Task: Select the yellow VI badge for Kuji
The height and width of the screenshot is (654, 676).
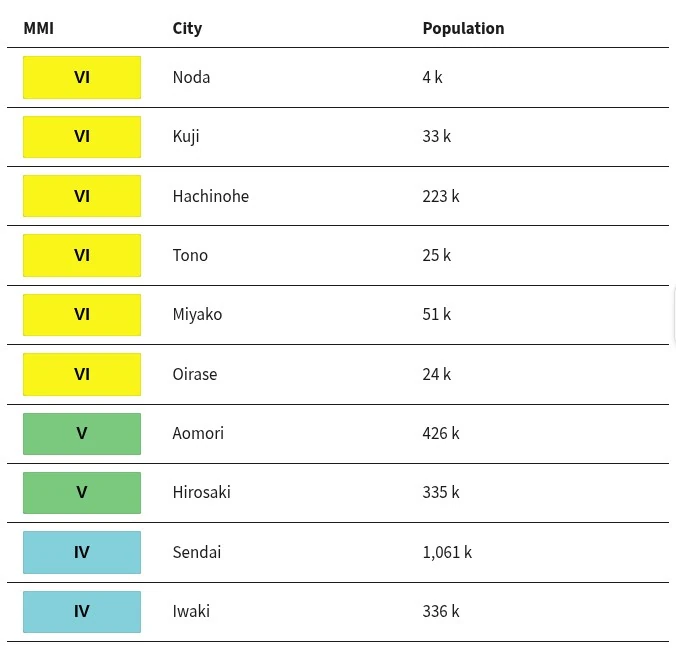Action: pos(82,137)
